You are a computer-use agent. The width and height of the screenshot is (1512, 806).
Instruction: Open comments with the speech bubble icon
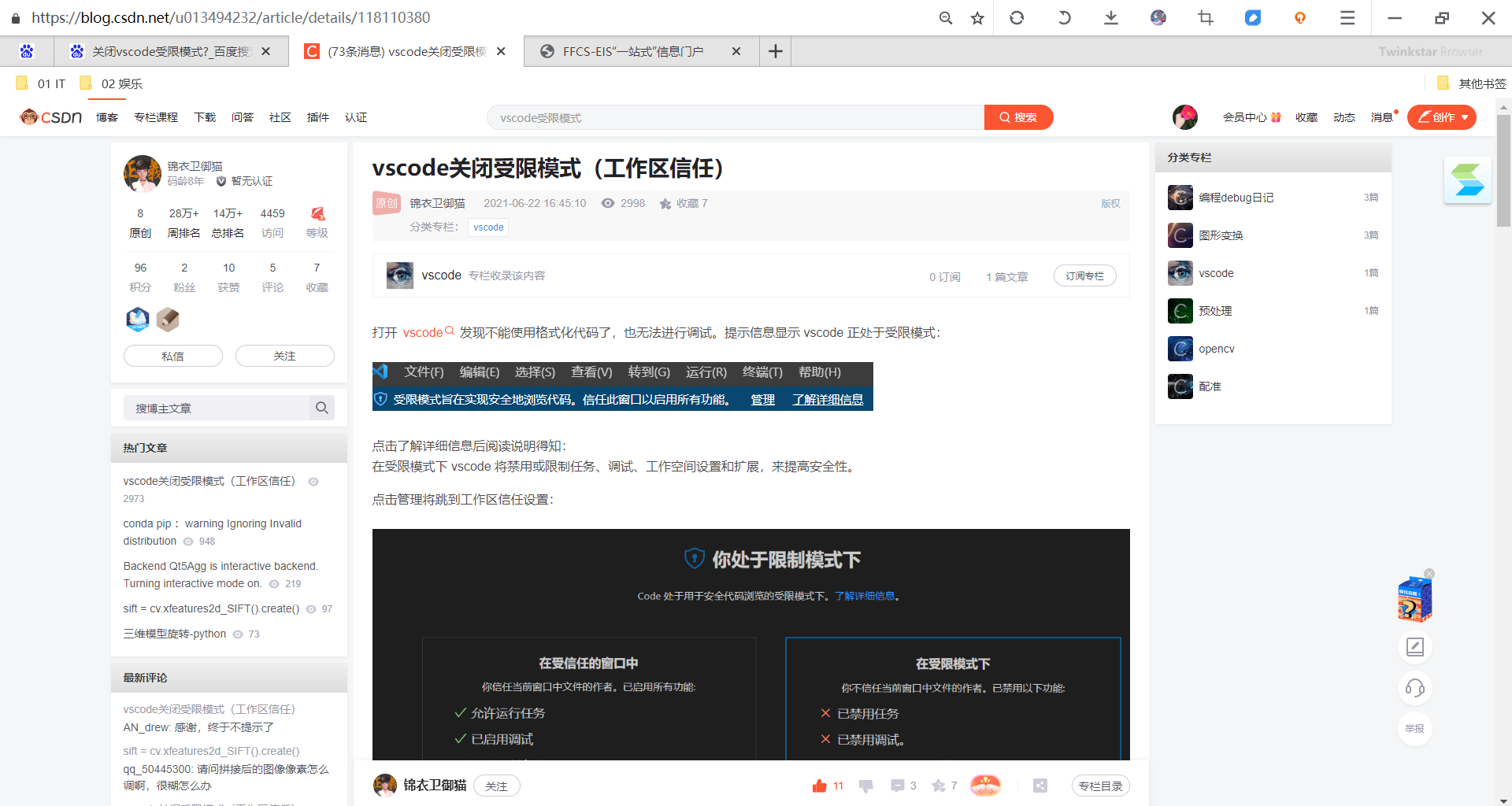point(897,786)
